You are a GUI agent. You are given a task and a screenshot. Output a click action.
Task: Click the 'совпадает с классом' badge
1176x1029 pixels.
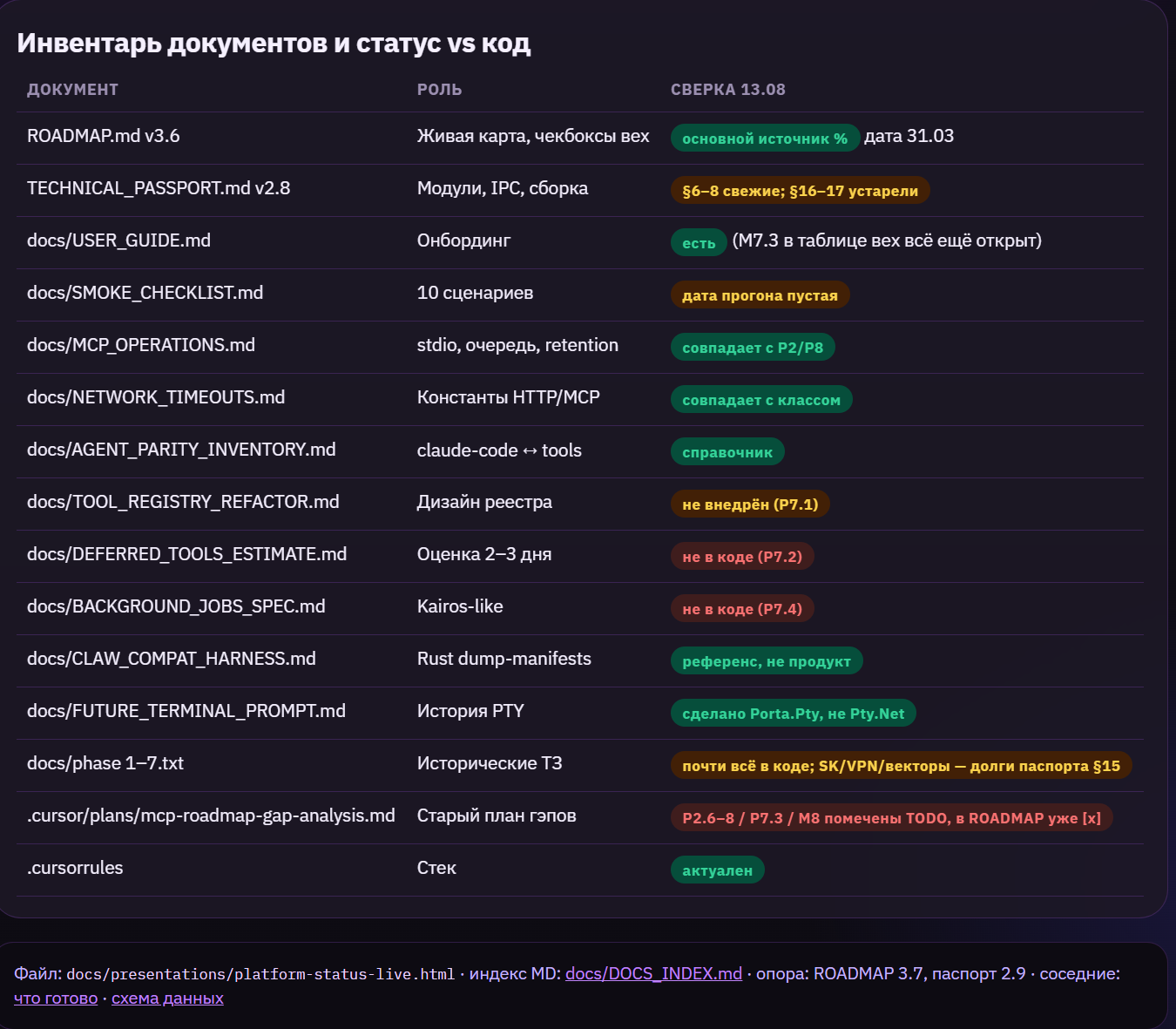click(x=761, y=399)
